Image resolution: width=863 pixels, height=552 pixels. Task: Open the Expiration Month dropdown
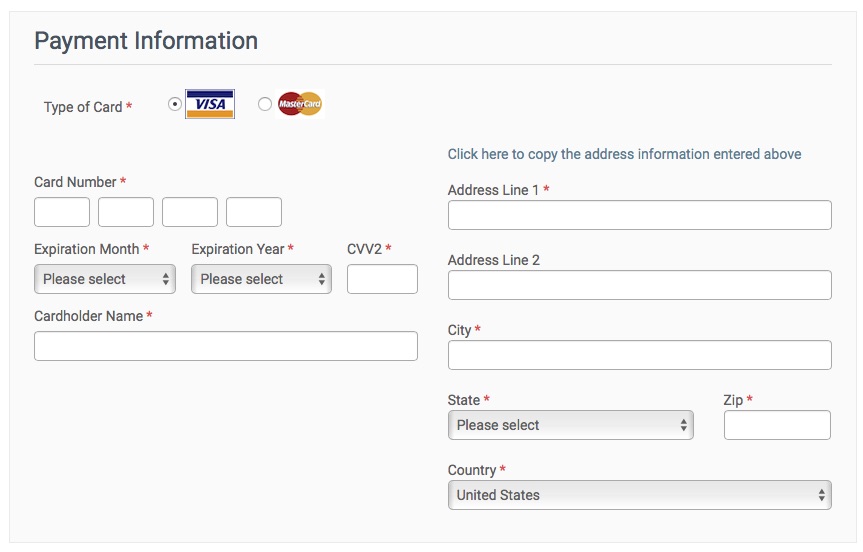(x=105, y=279)
